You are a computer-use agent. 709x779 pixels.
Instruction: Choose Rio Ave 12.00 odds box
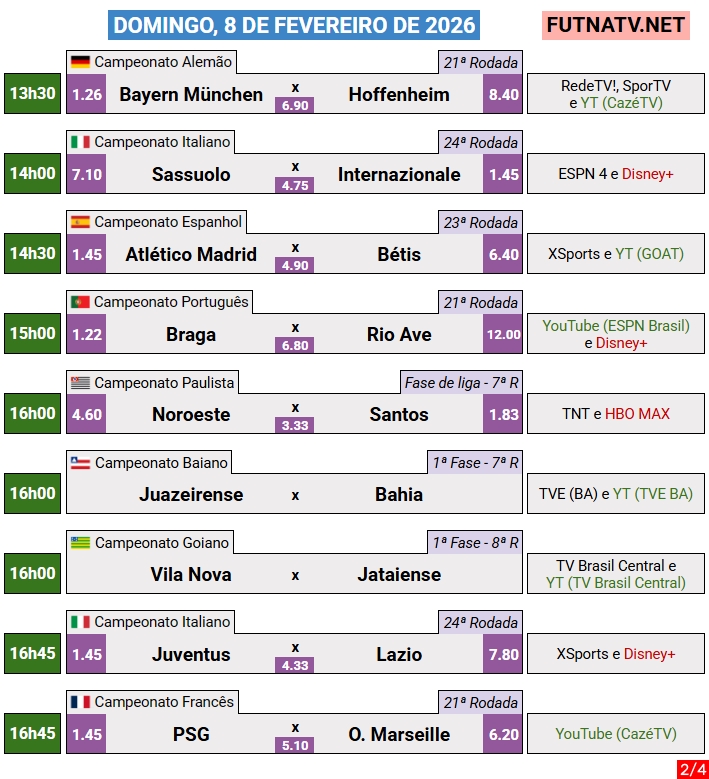tap(503, 335)
